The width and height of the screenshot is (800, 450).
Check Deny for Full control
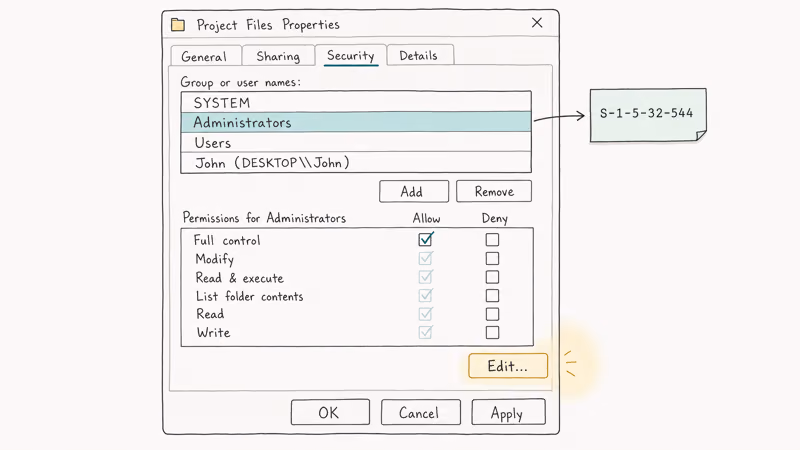[x=492, y=239]
